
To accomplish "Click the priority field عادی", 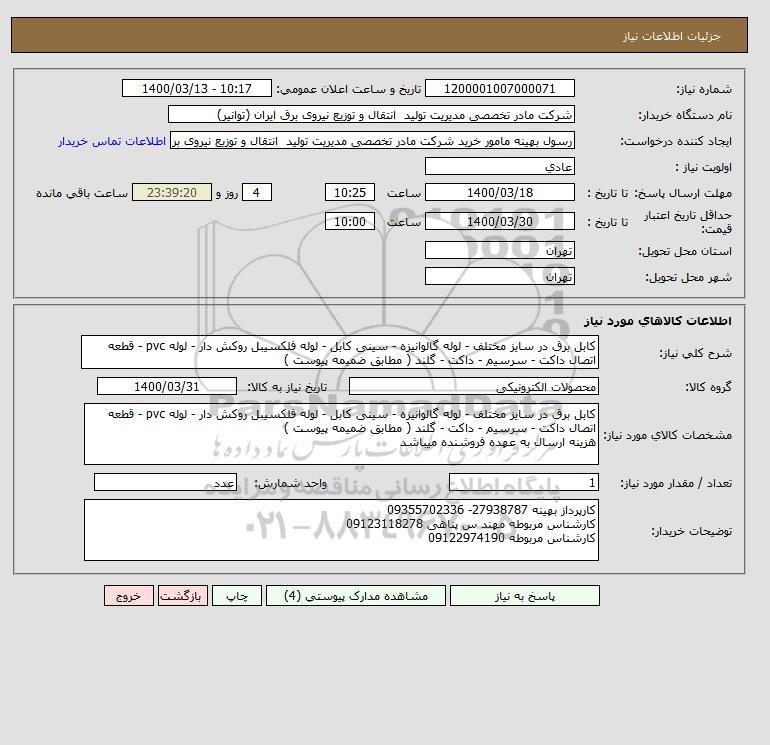I will tap(499, 166).
